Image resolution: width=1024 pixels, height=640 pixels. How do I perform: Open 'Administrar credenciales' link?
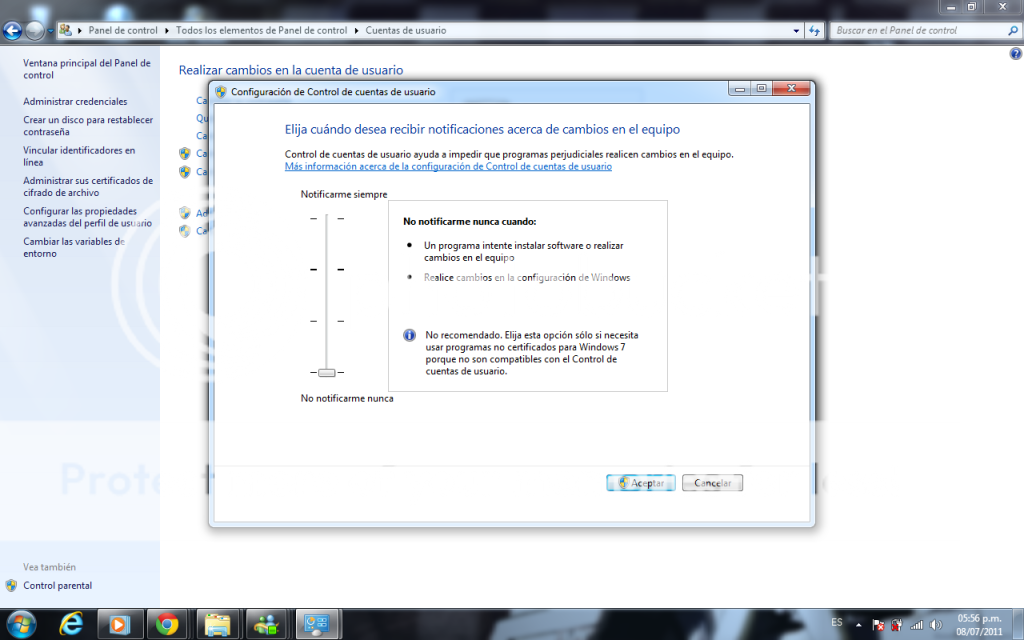tap(75, 102)
